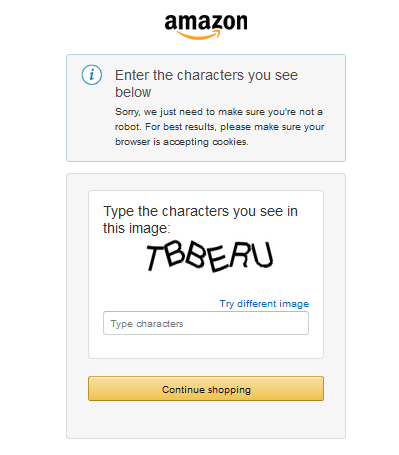Click the "browser is accepting cookies" text line

tap(182, 142)
